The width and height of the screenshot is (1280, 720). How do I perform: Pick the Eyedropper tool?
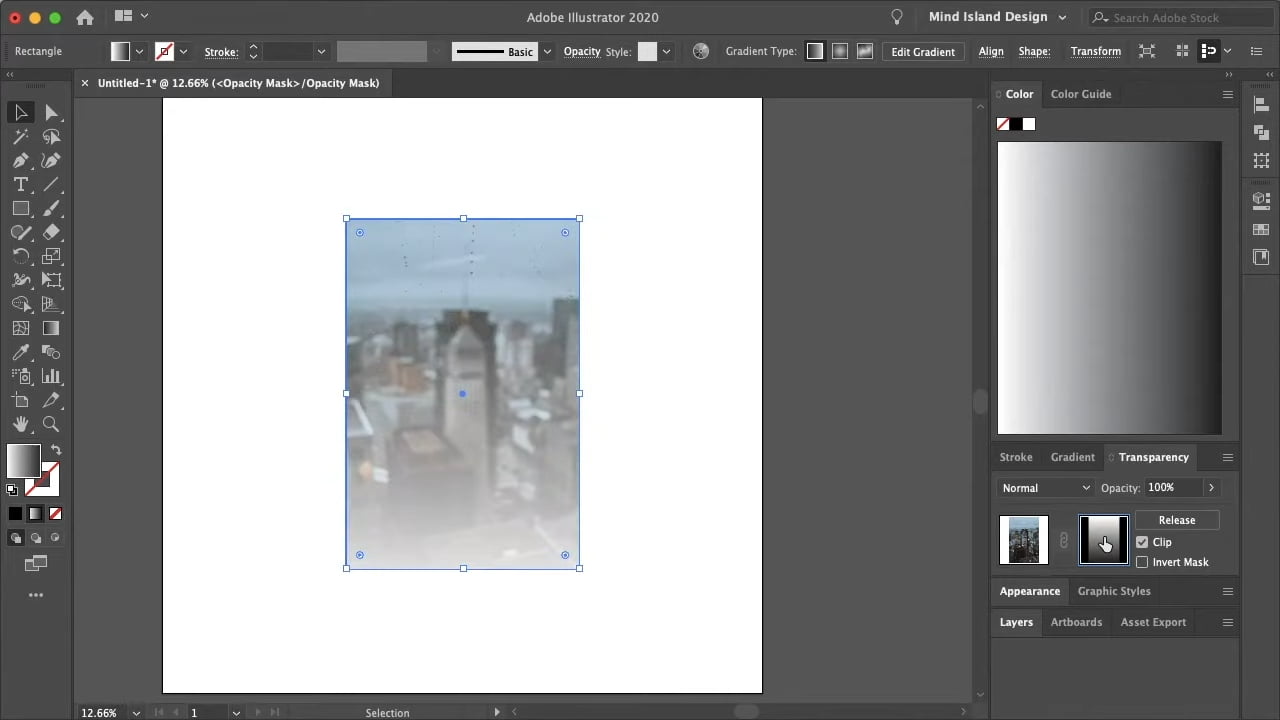click(x=20, y=352)
